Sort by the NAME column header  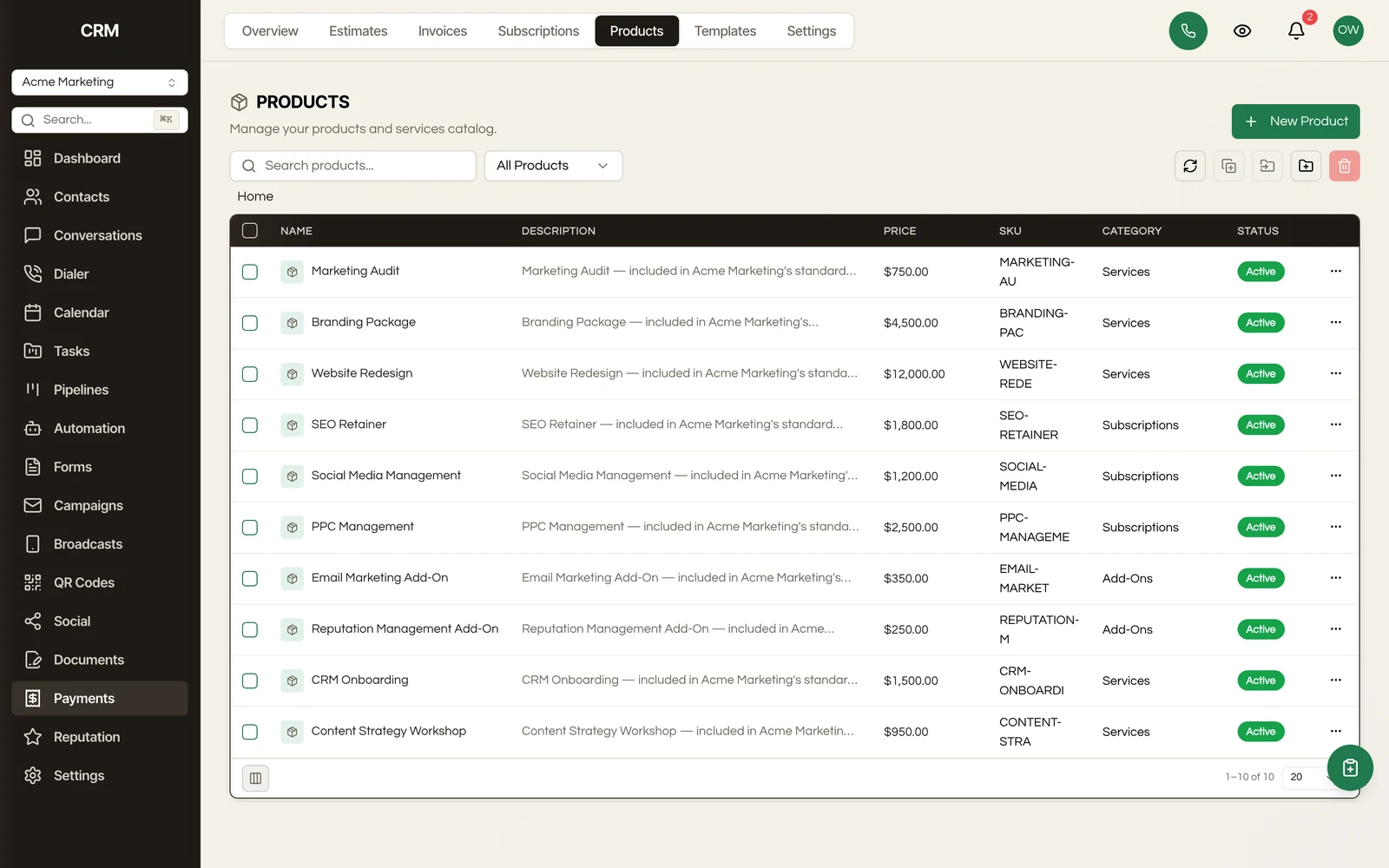pos(296,231)
